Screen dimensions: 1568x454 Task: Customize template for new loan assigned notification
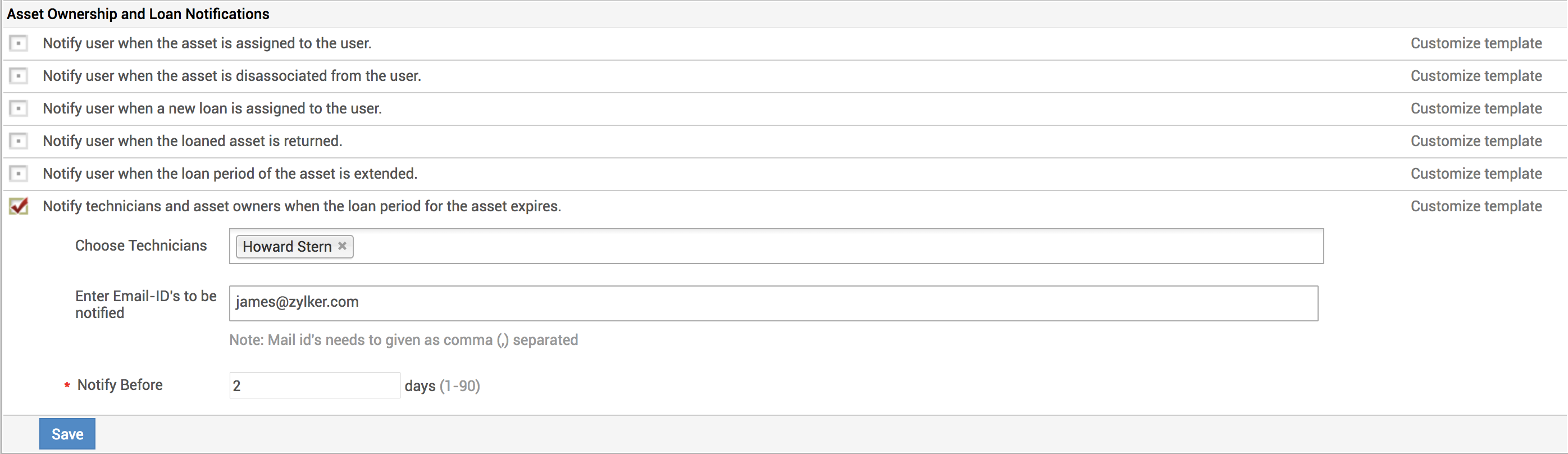(1475, 108)
